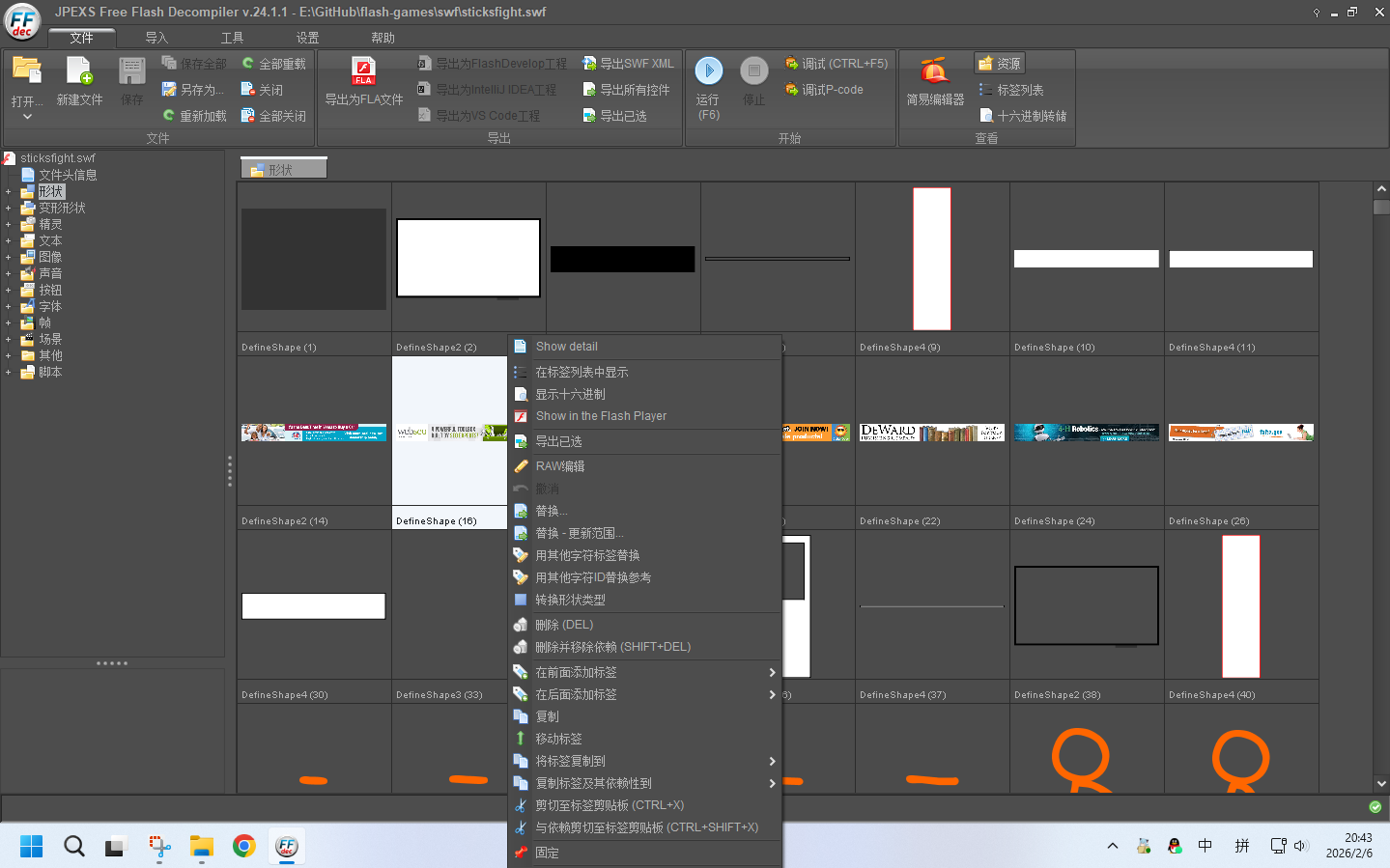Expand the 'add tag before' (在前面添加标签) submenu
The width and height of the screenshot is (1390, 868).
coord(771,672)
